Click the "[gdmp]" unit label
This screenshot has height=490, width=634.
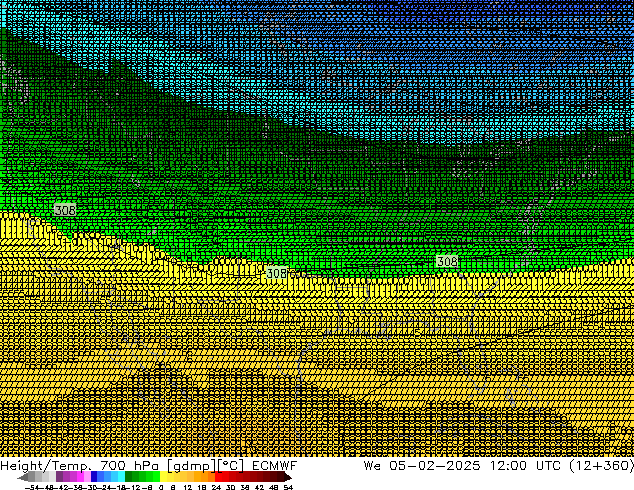[191, 466]
